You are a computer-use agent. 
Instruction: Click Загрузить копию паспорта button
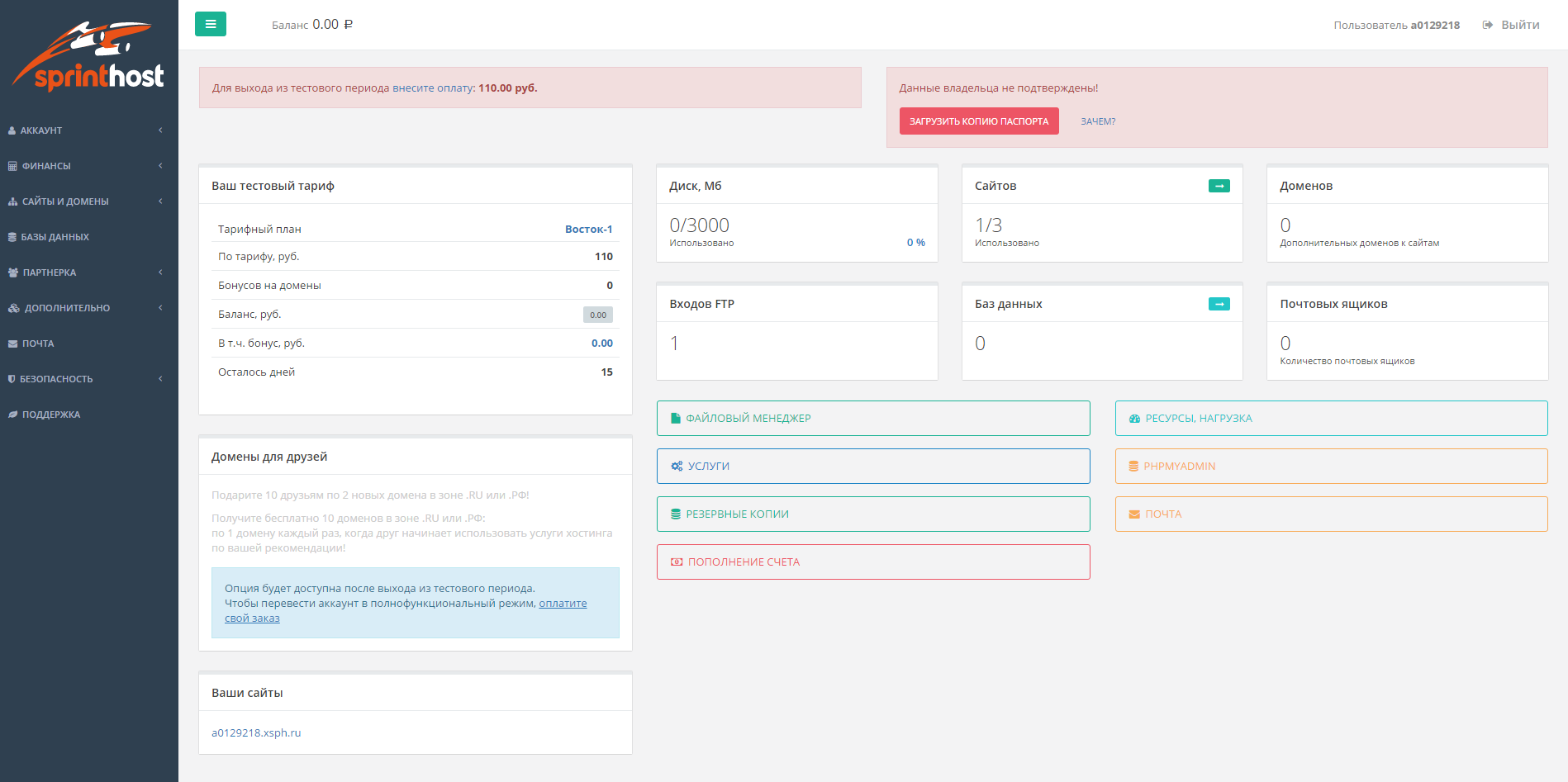[x=978, y=121]
